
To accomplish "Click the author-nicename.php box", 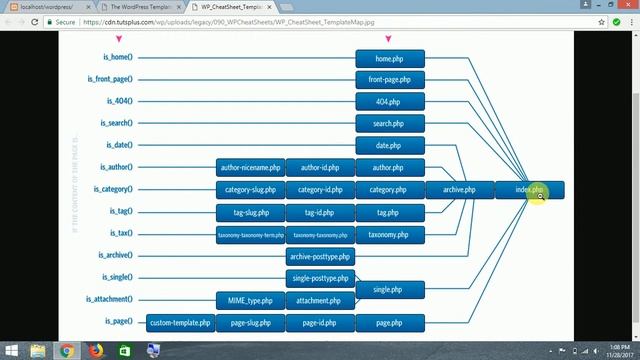I will coord(250,168).
